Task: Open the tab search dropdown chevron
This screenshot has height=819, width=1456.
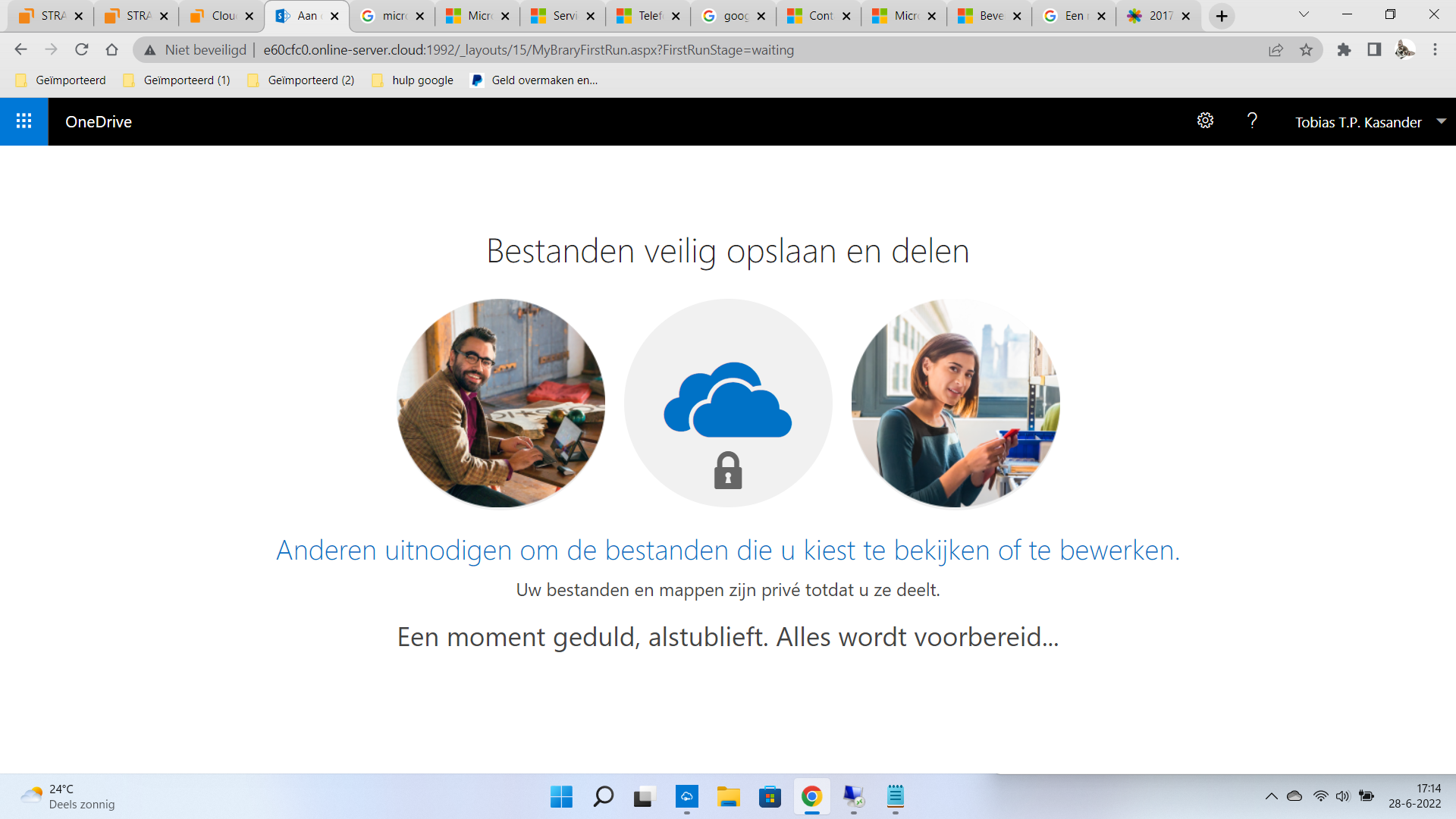Action: coord(1304,15)
